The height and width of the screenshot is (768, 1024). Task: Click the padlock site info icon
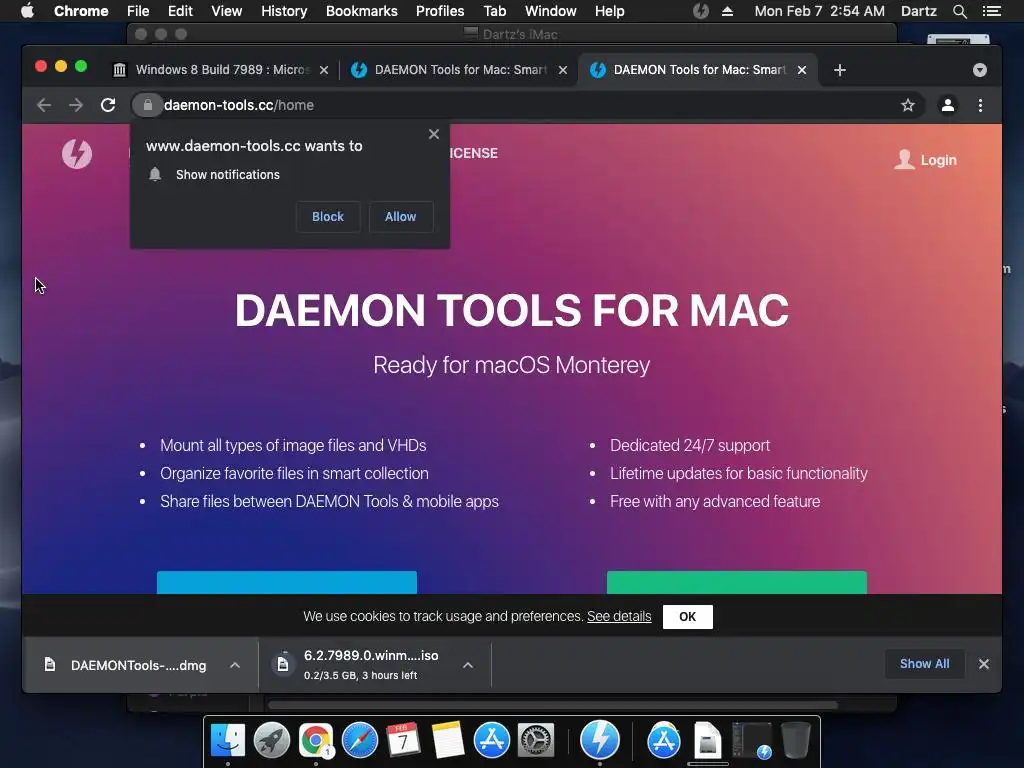coord(148,105)
